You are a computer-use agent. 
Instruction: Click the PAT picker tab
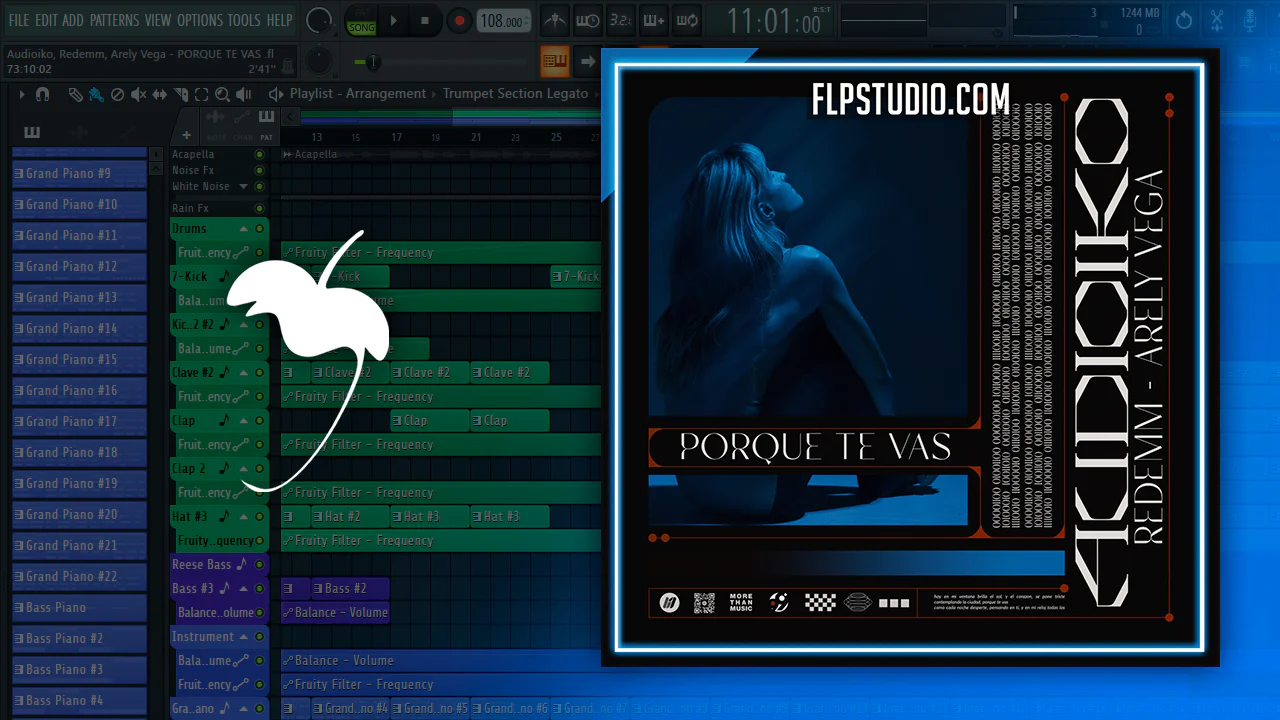point(266,130)
